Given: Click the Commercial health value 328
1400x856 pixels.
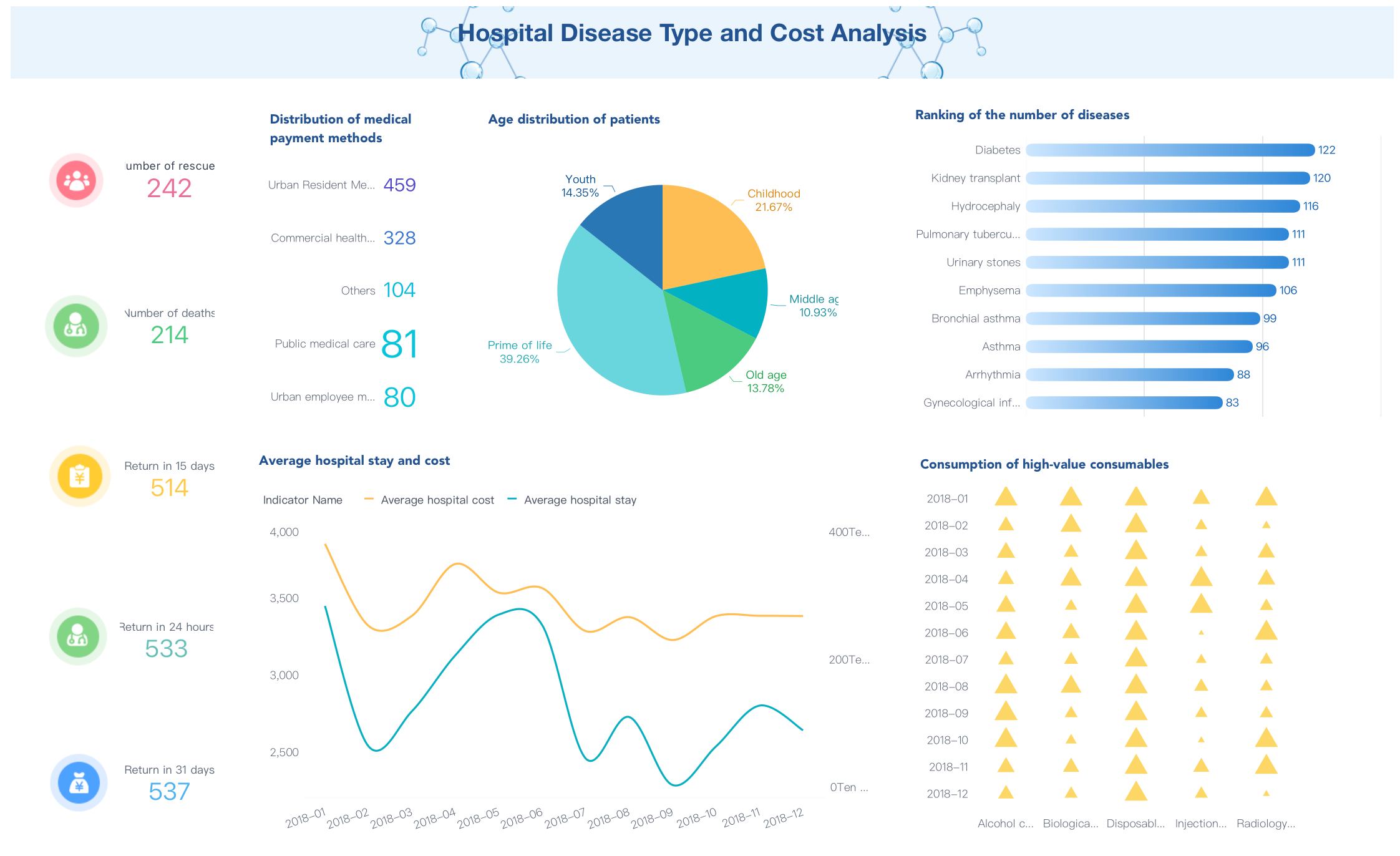Looking at the screenshot, I should point(399,238).
